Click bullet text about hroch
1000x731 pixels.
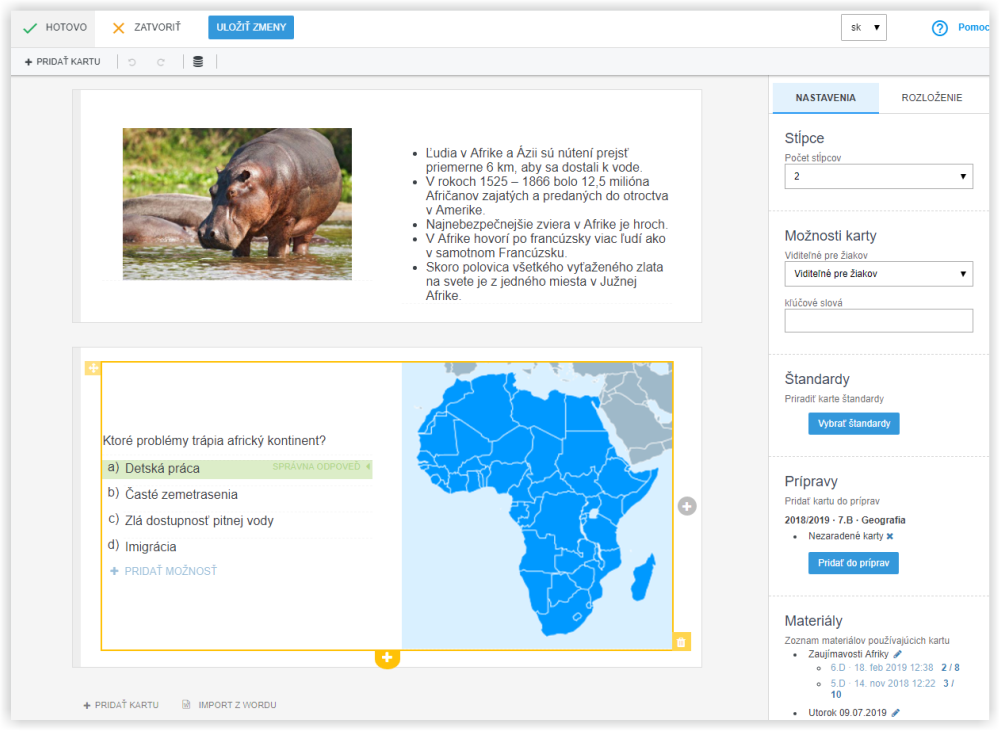point(547,225)
